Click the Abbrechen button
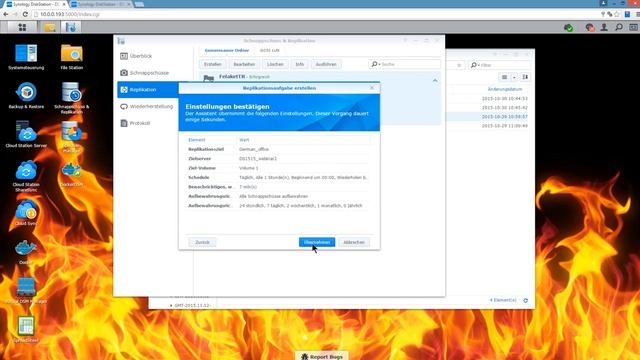Image resolution: width=640 pixels, height=360 pixels. tap(354, 242)
